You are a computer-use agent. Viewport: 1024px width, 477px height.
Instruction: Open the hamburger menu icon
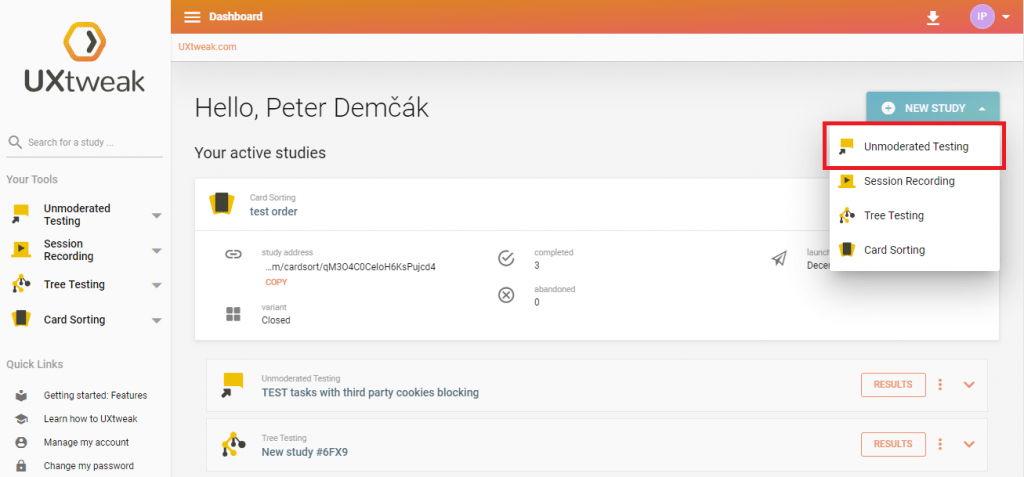click(192, 17)
